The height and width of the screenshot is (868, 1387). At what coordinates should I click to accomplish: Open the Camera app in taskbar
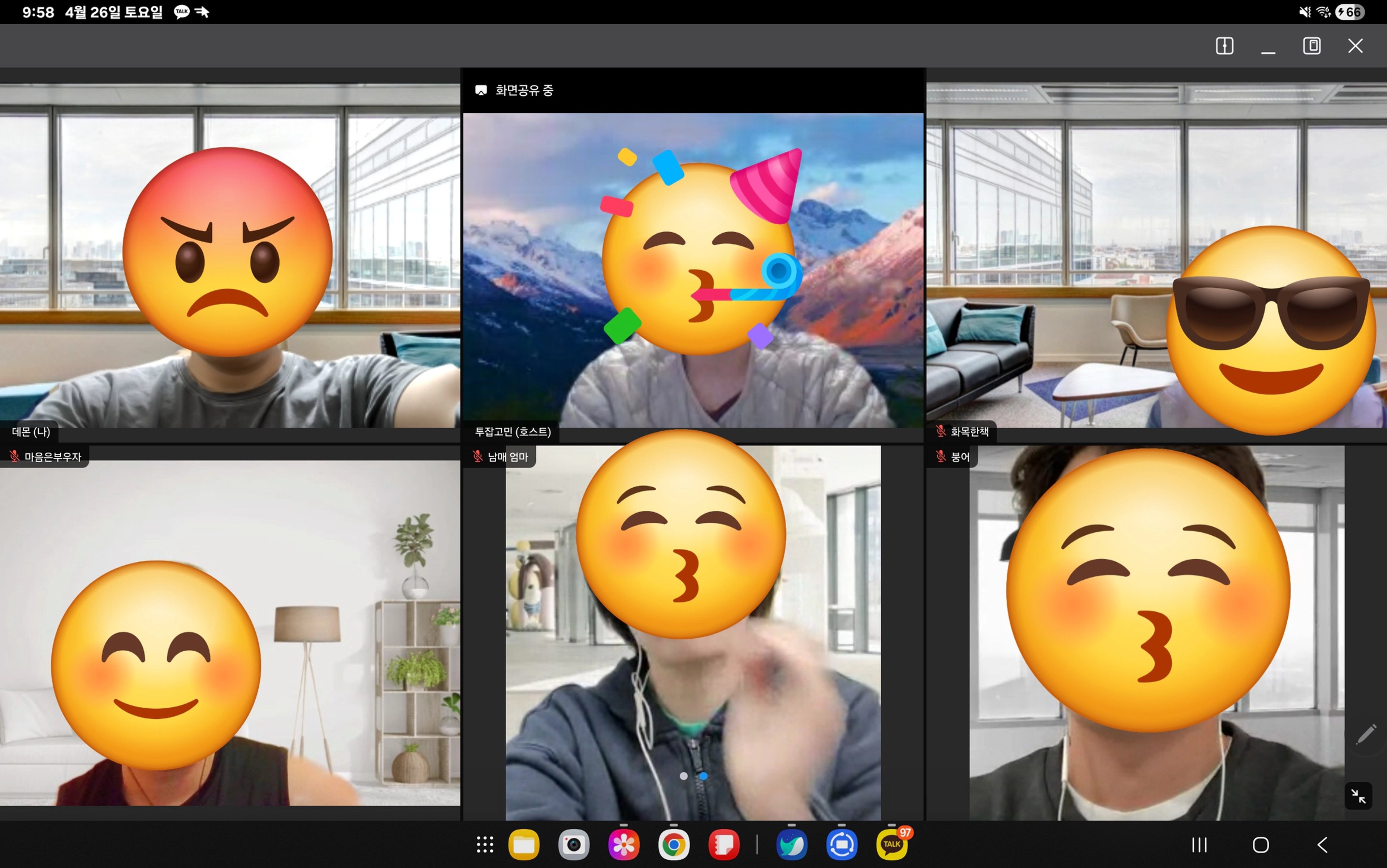coord(574,845)
